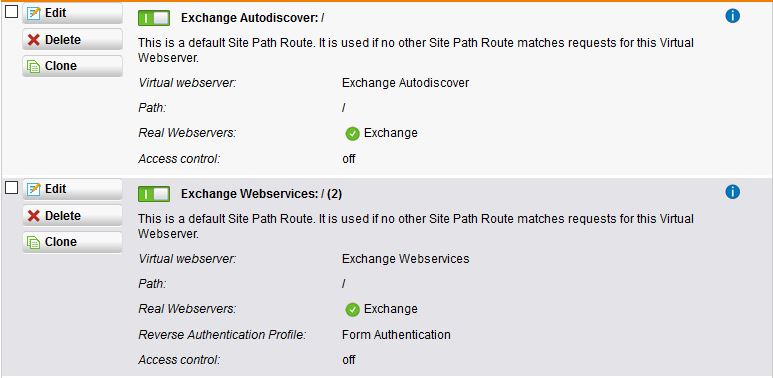Viewport: 773px width, 378px height.
Task: Edit the Exchange Webservices route
Action: point(72,189)
